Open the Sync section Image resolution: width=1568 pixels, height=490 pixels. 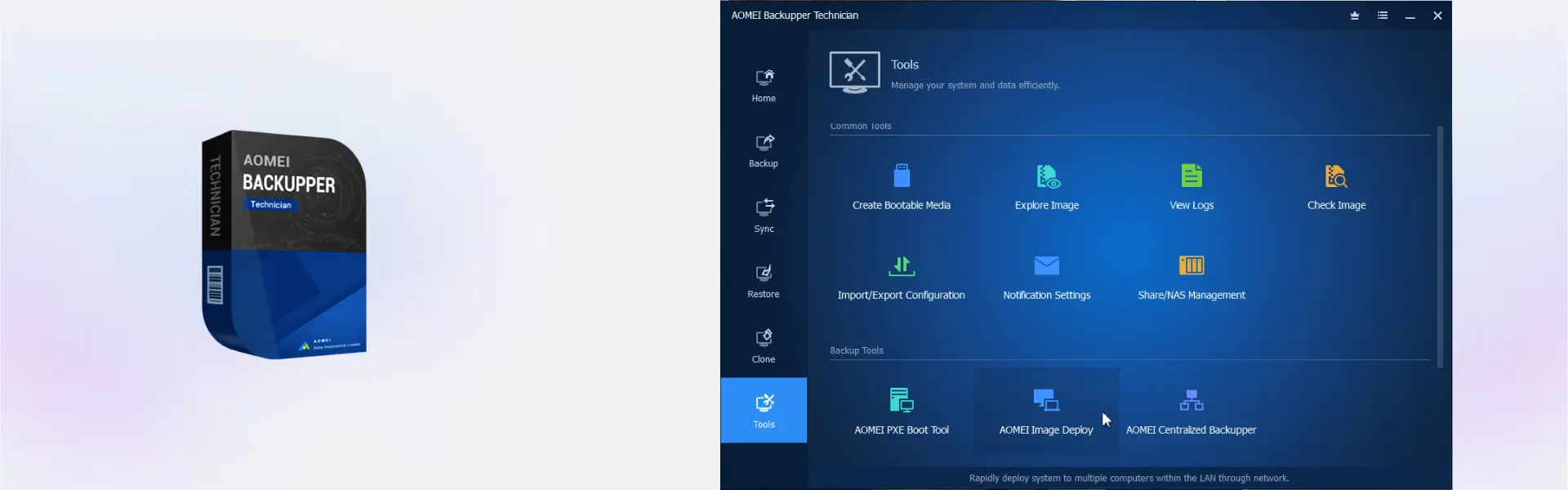pyautogui.click(x=764, y=216)
